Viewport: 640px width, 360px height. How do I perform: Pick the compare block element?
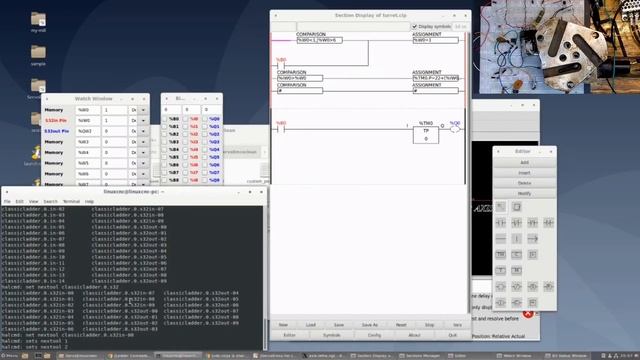click(x=533, y=254)
